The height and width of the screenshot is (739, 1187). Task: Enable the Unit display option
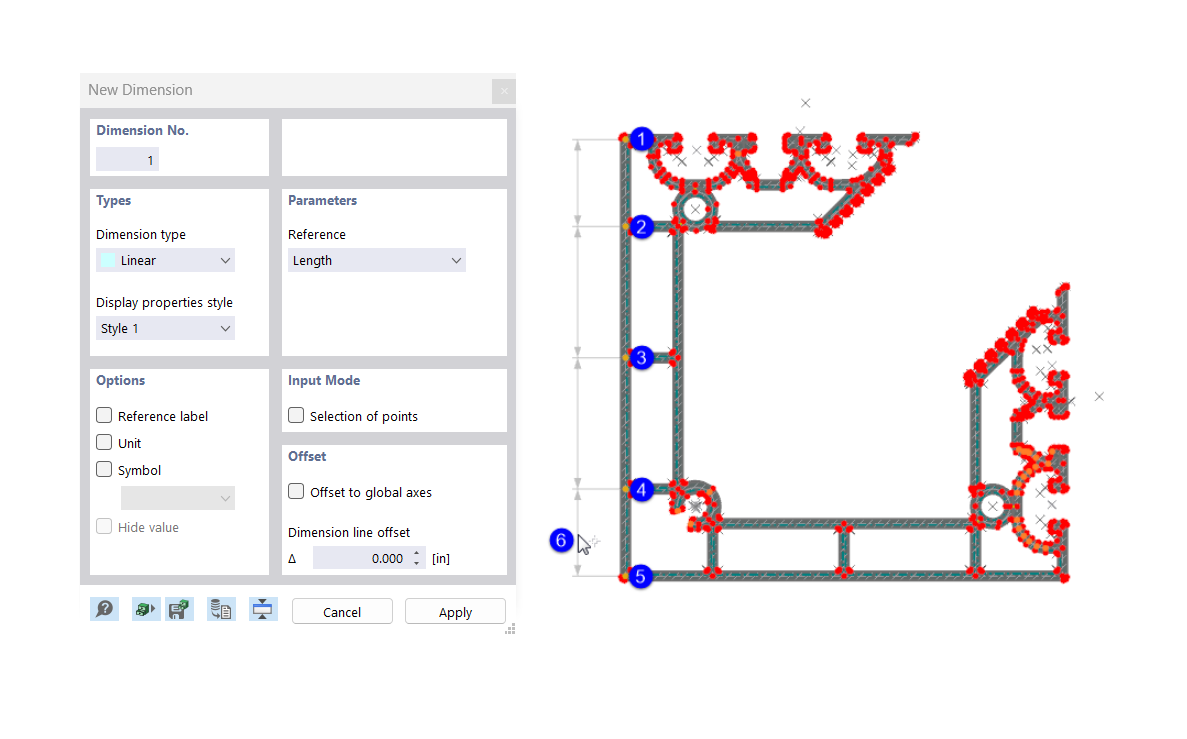(103, 442)
